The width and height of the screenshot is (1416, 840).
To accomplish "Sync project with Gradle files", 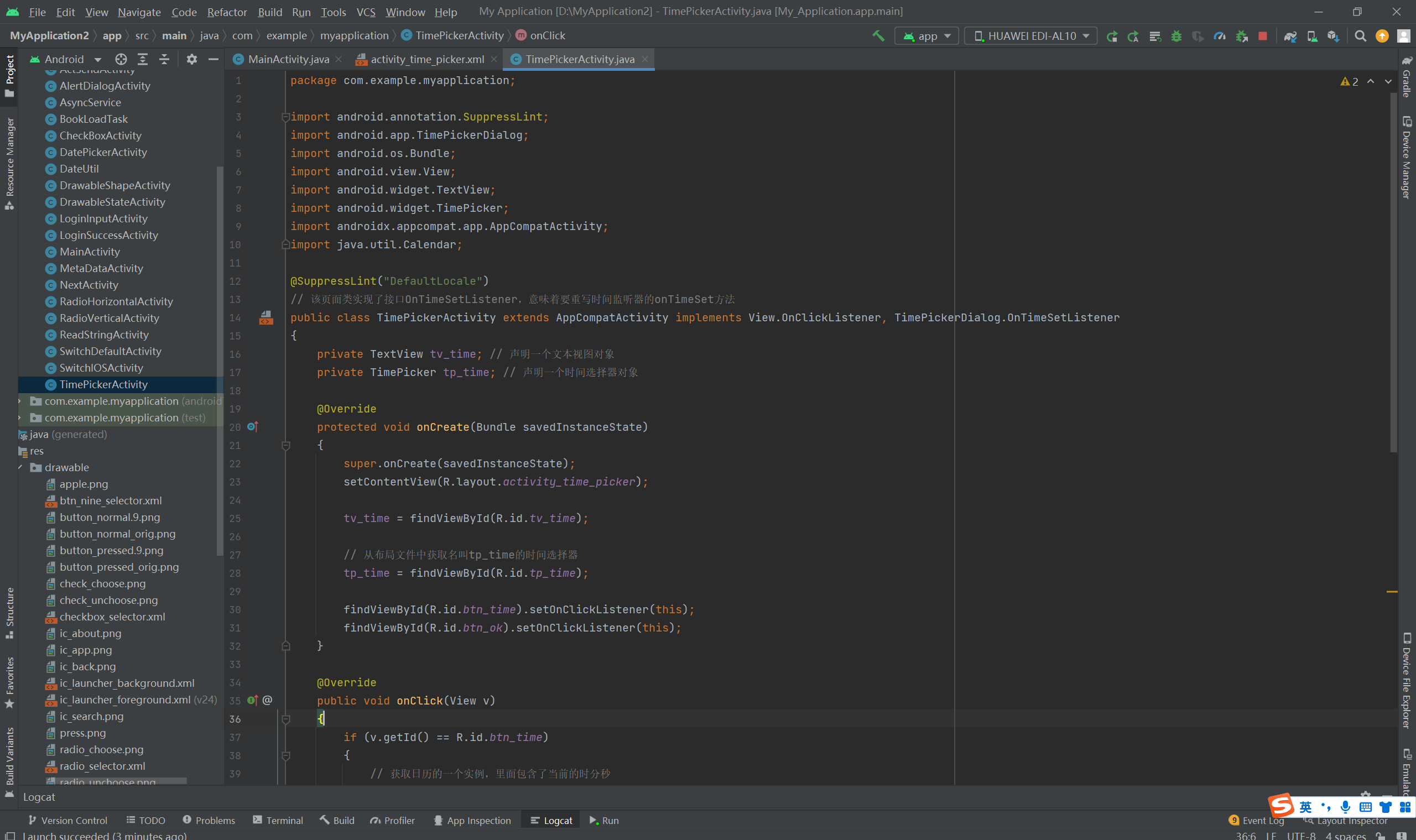I will (1290, 35).
